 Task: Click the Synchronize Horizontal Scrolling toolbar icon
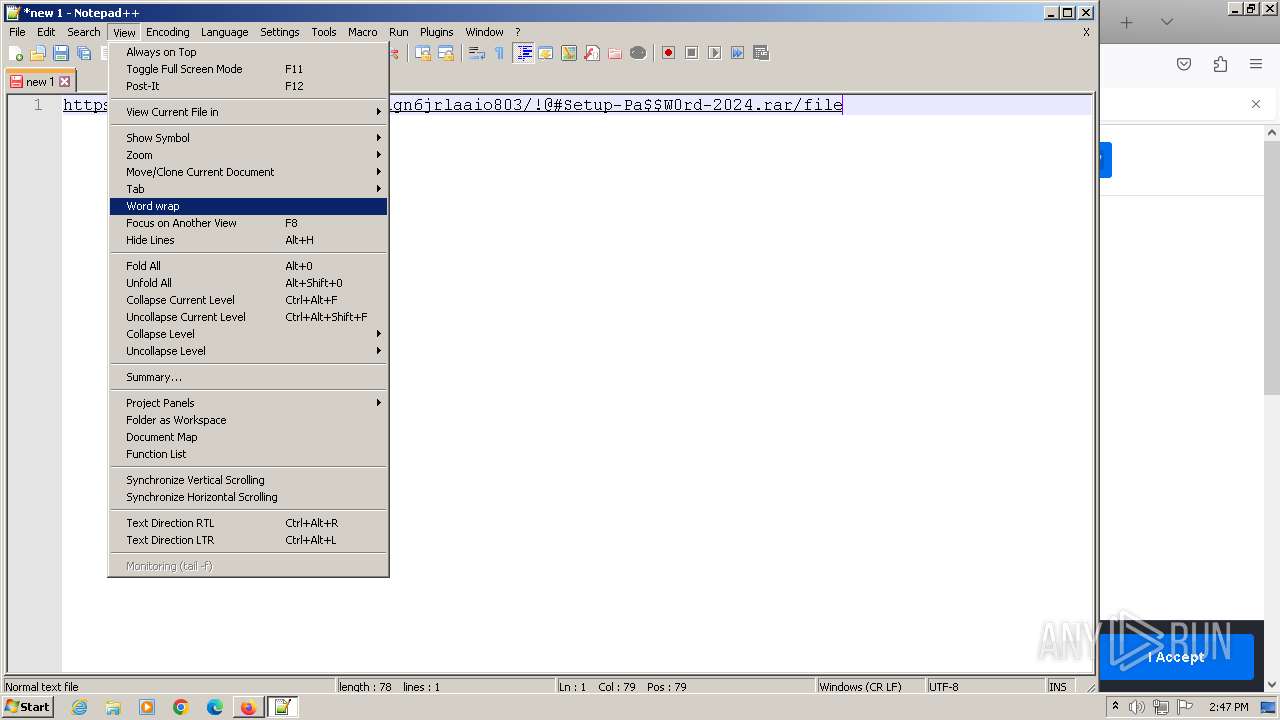tap(446, 53)
